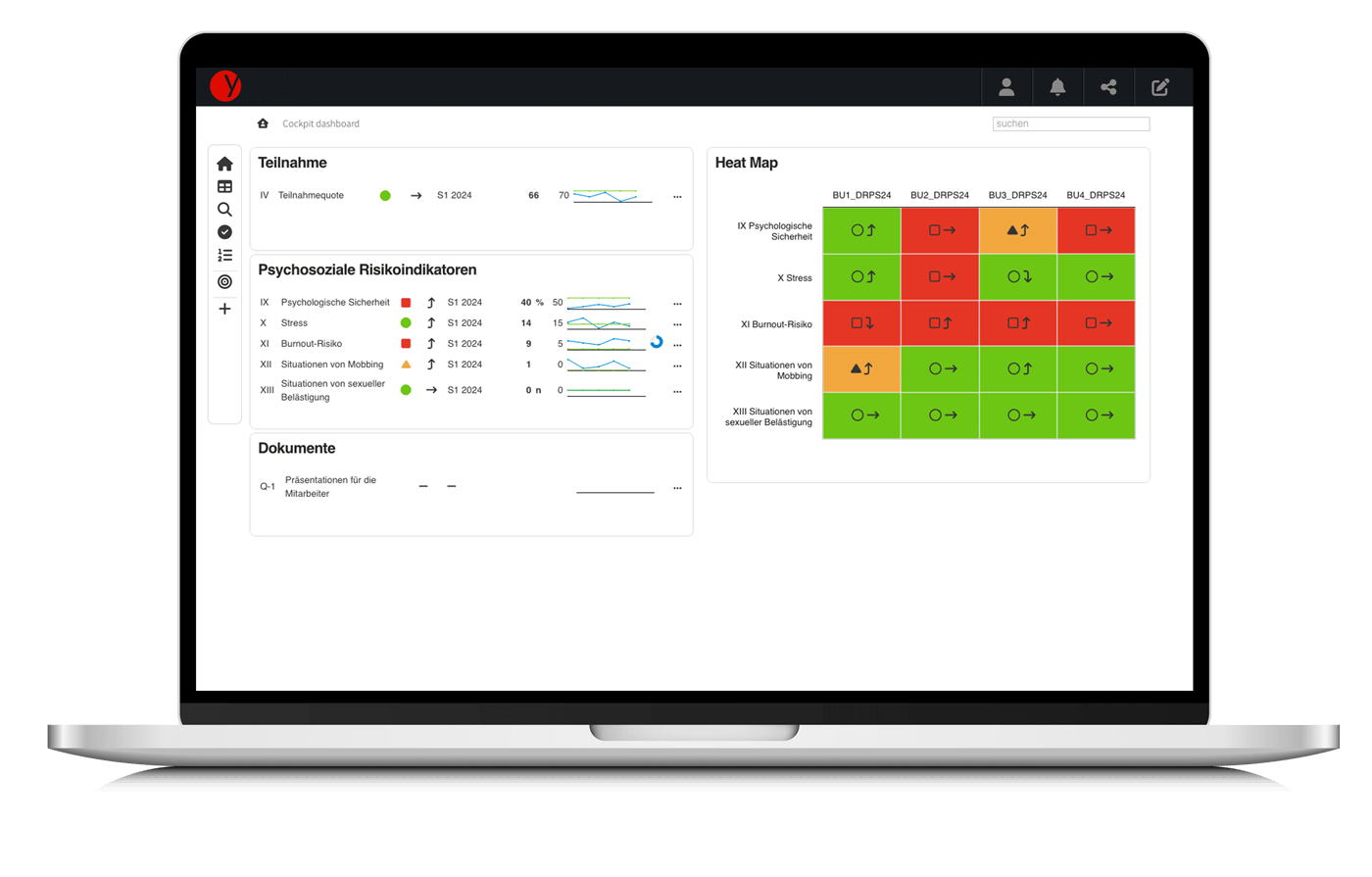The height and width of the screenshot is (877, 1372).
Task: Click the BU4 sexueller Belästigung heat map cell
Action: [1097, 415]
